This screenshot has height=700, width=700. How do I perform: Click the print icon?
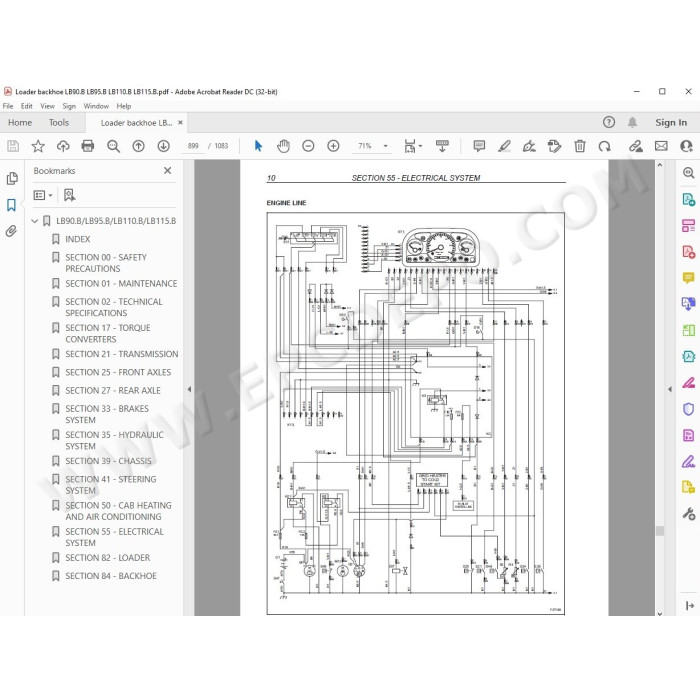(x=88, y=146)
